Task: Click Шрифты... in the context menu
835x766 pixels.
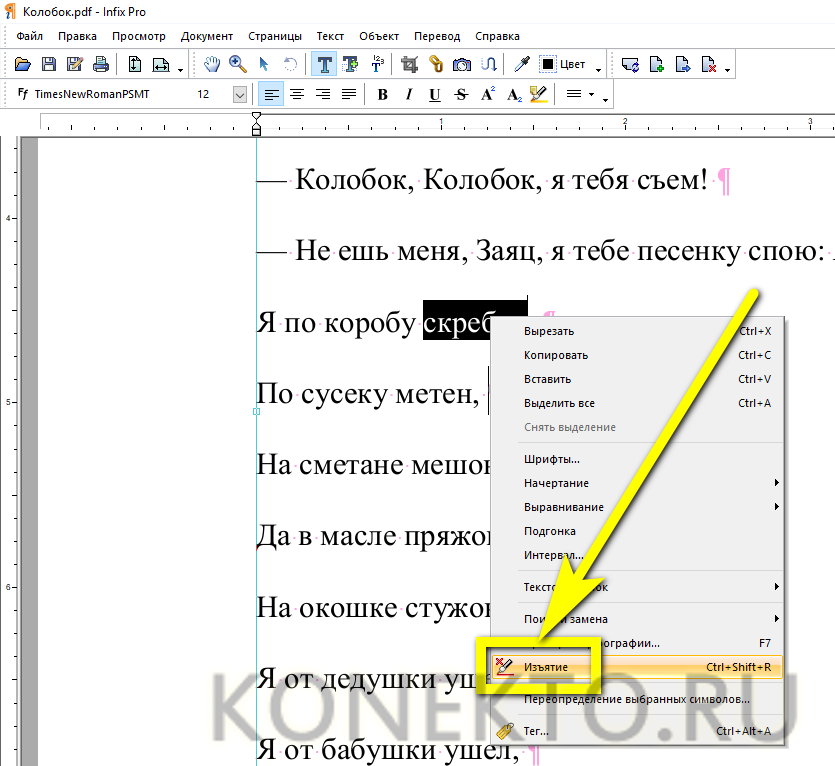Action: [551, 459]
